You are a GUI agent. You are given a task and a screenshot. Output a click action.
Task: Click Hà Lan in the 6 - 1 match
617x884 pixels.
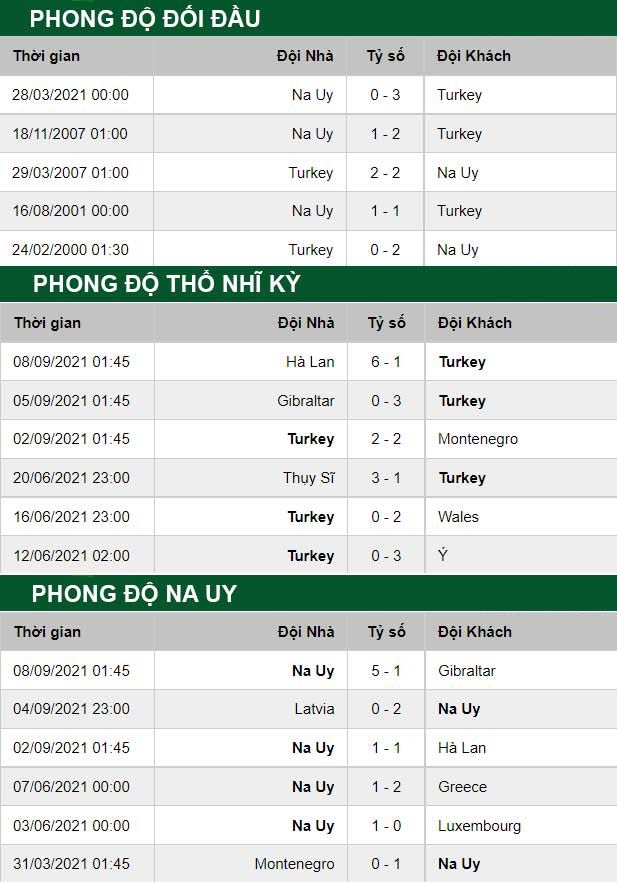(x=310, y=361)
